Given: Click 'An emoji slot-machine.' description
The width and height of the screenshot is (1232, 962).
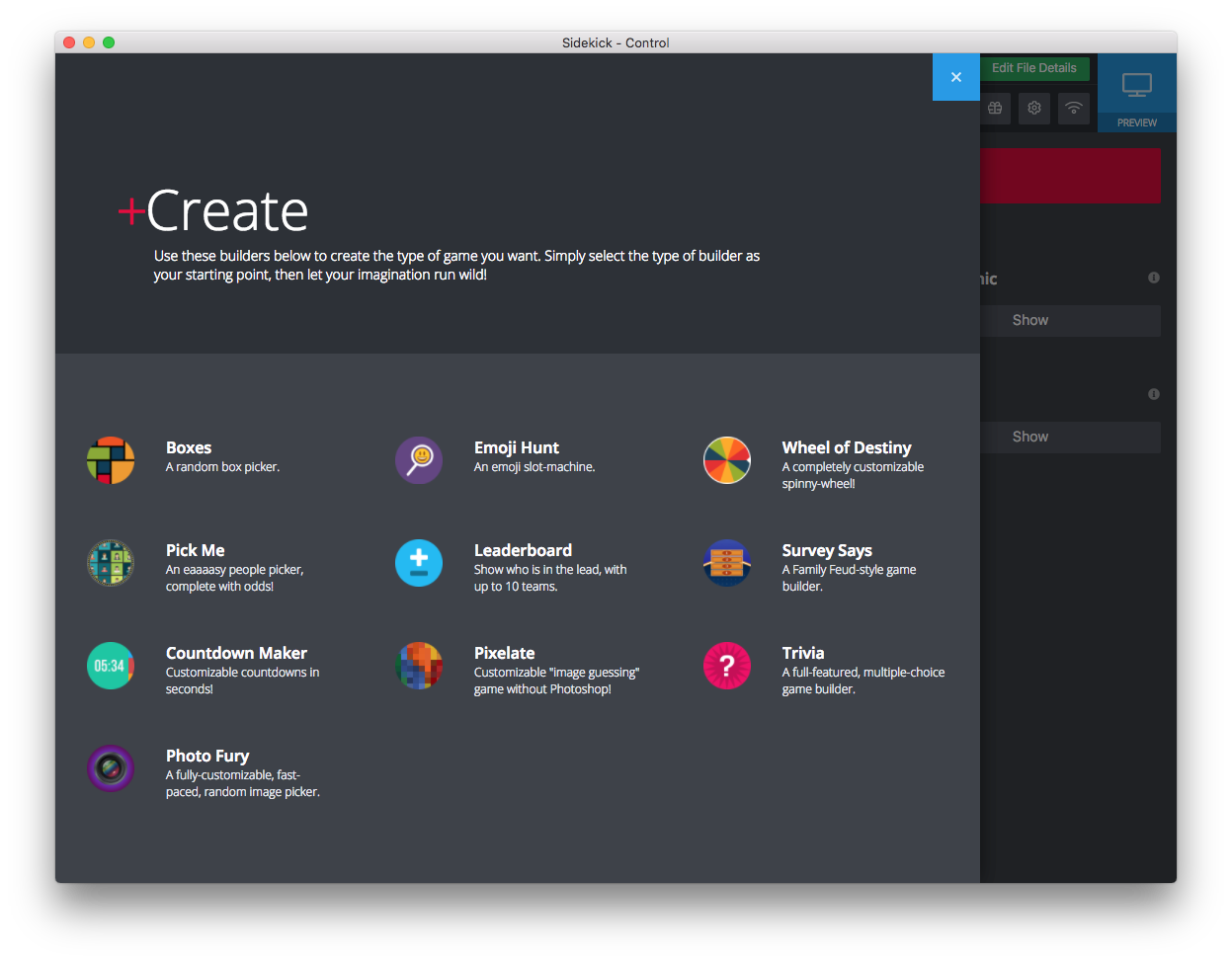Looking at the screenshot, I should coord(534,467).
